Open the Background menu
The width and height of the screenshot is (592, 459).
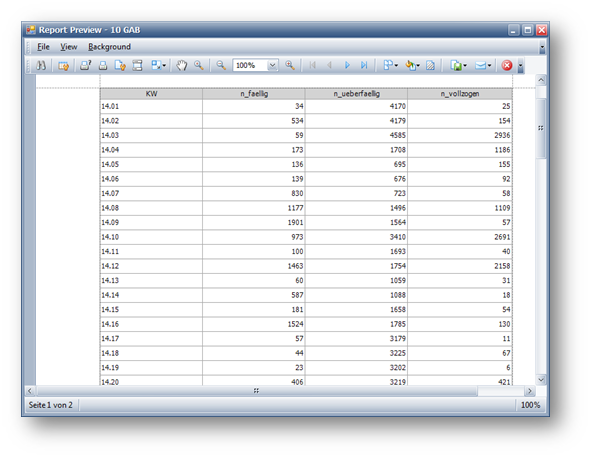109,47
